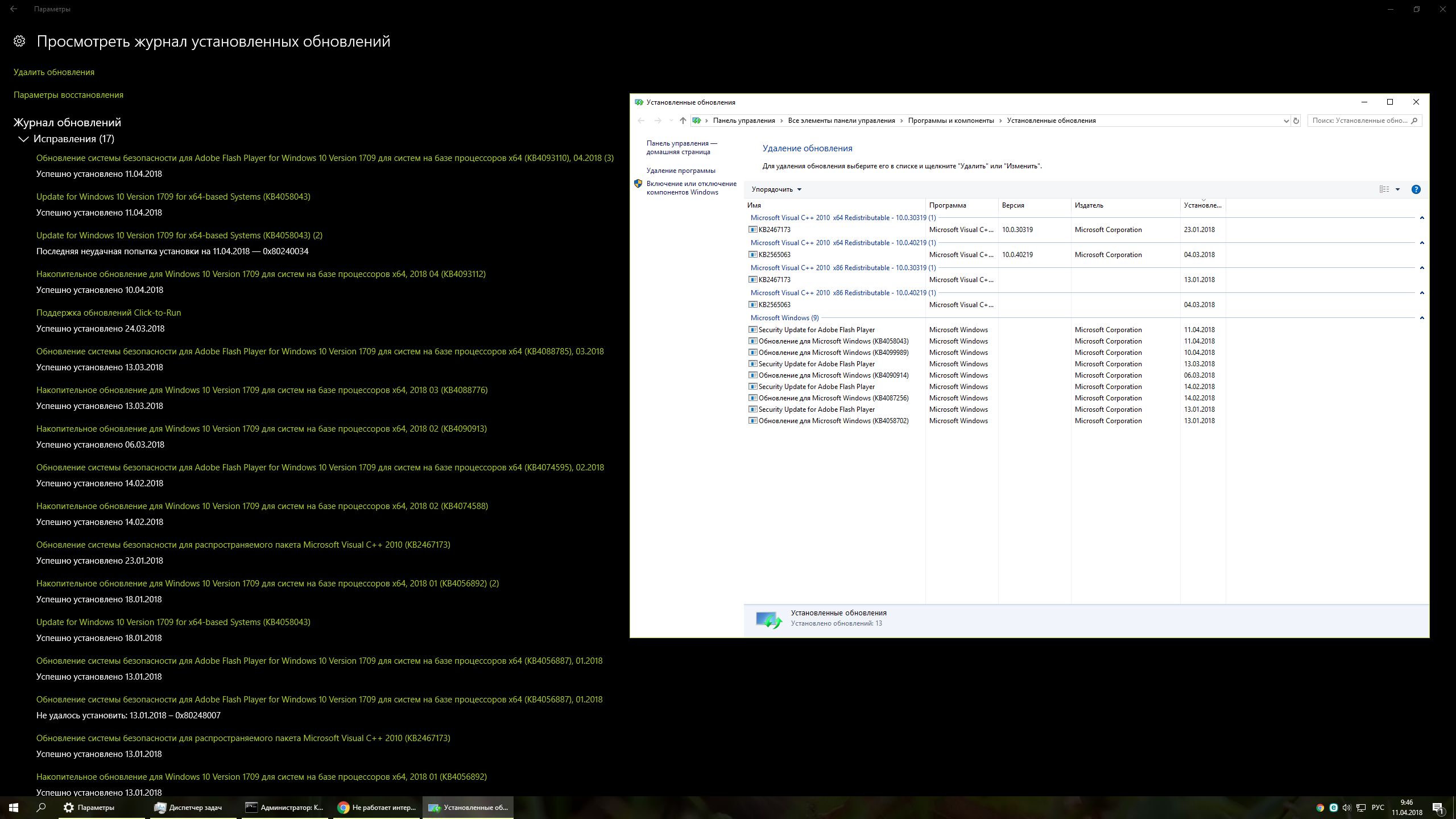Collapse the Visual C++ x64 10.0.40219 group

click(x=1422, y=243)
